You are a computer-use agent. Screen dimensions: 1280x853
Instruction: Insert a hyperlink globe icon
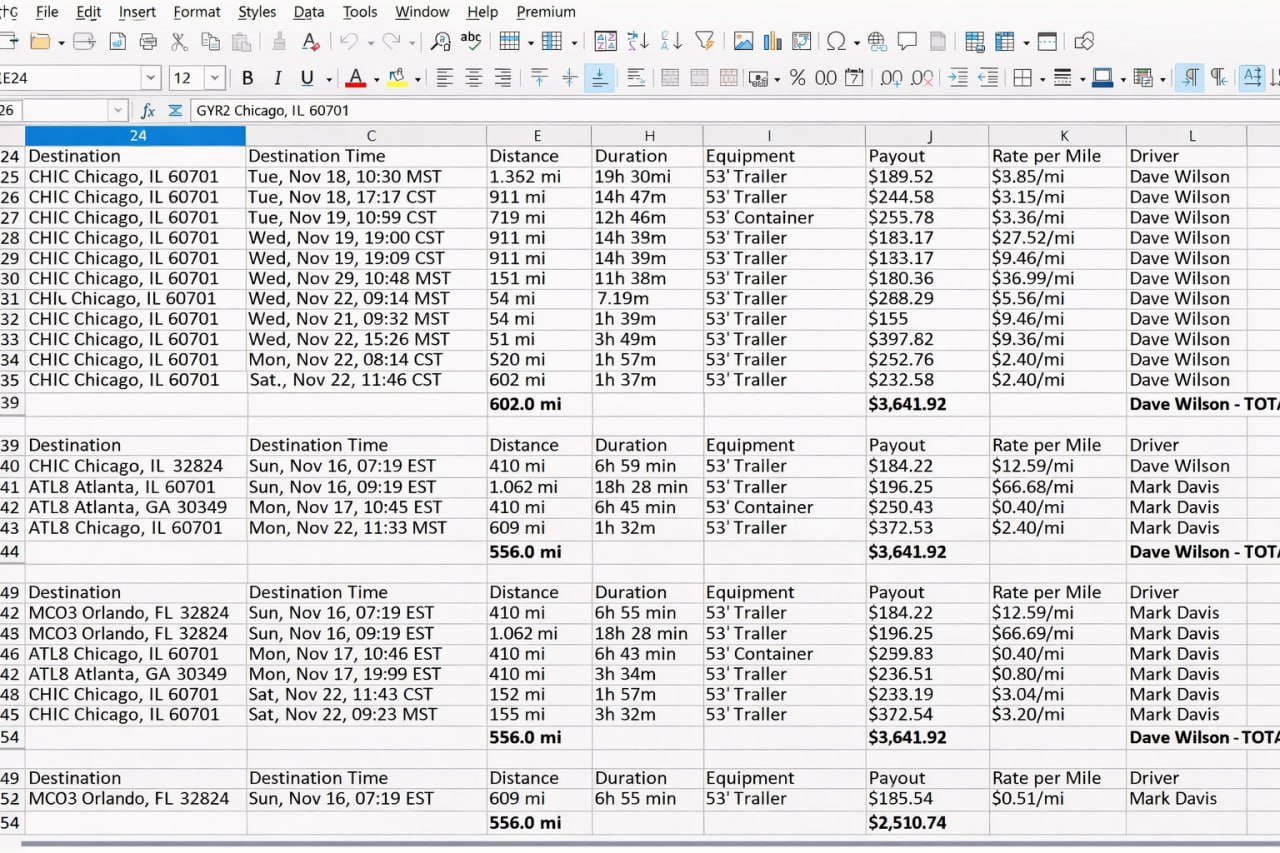pyautogui.click(x=877, y=42)
